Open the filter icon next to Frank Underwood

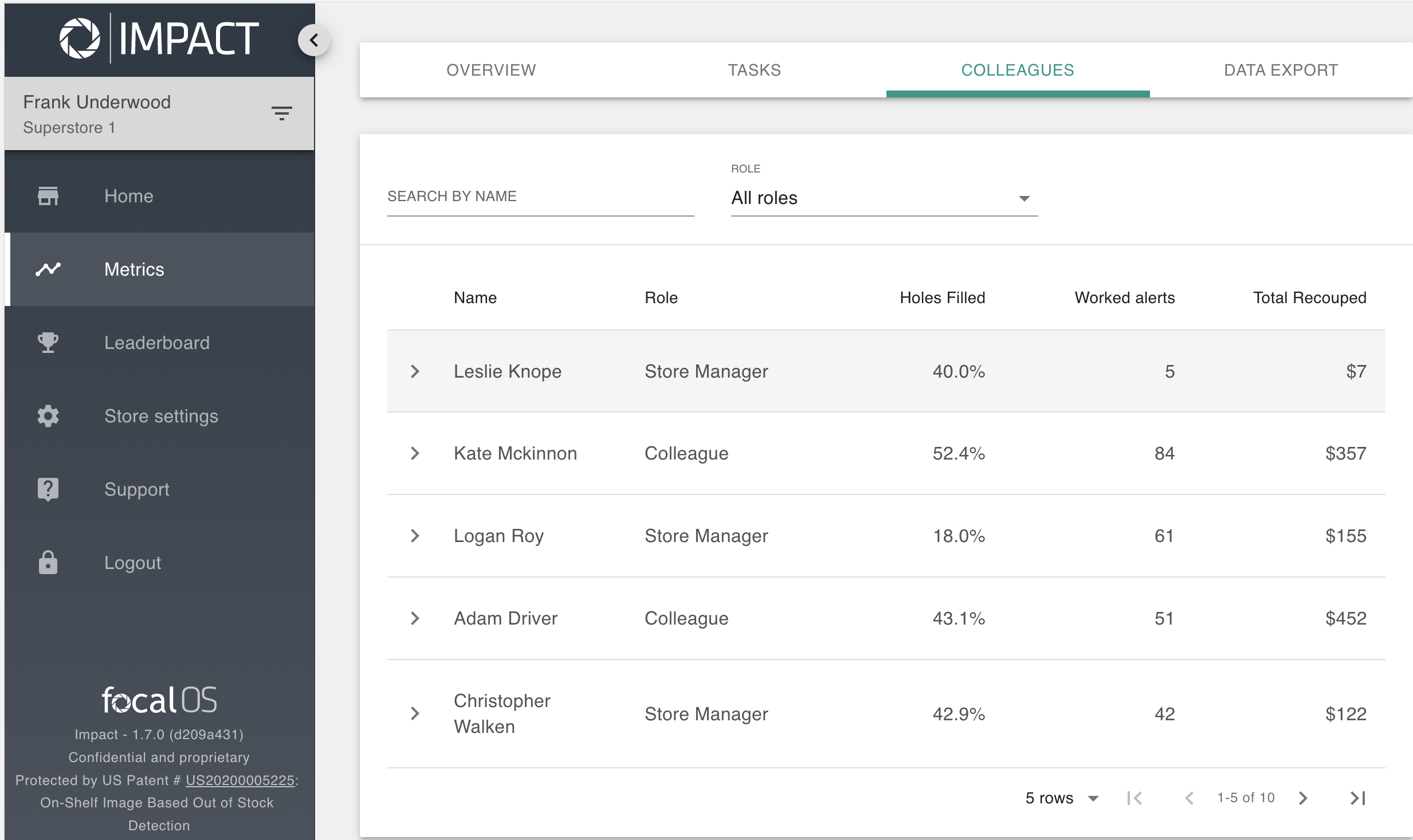click(282, 113)
